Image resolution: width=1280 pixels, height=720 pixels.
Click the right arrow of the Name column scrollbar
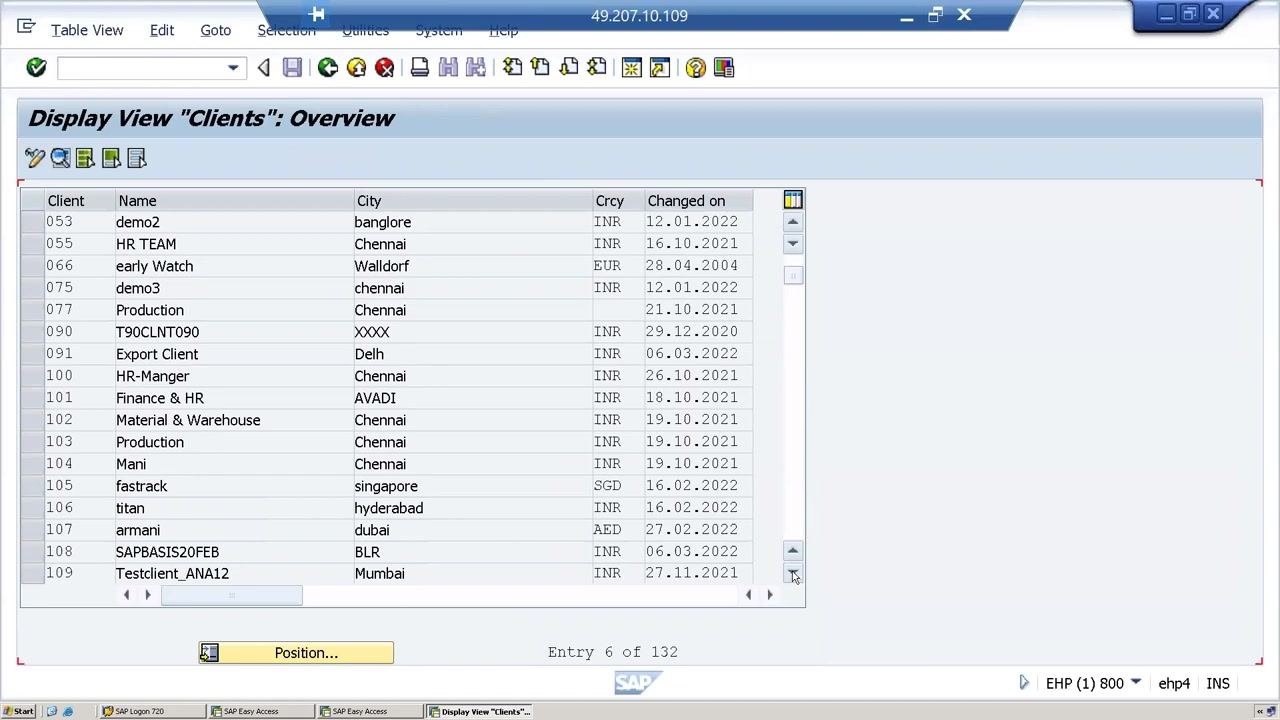pyautogui.click(x=148, y=595)
